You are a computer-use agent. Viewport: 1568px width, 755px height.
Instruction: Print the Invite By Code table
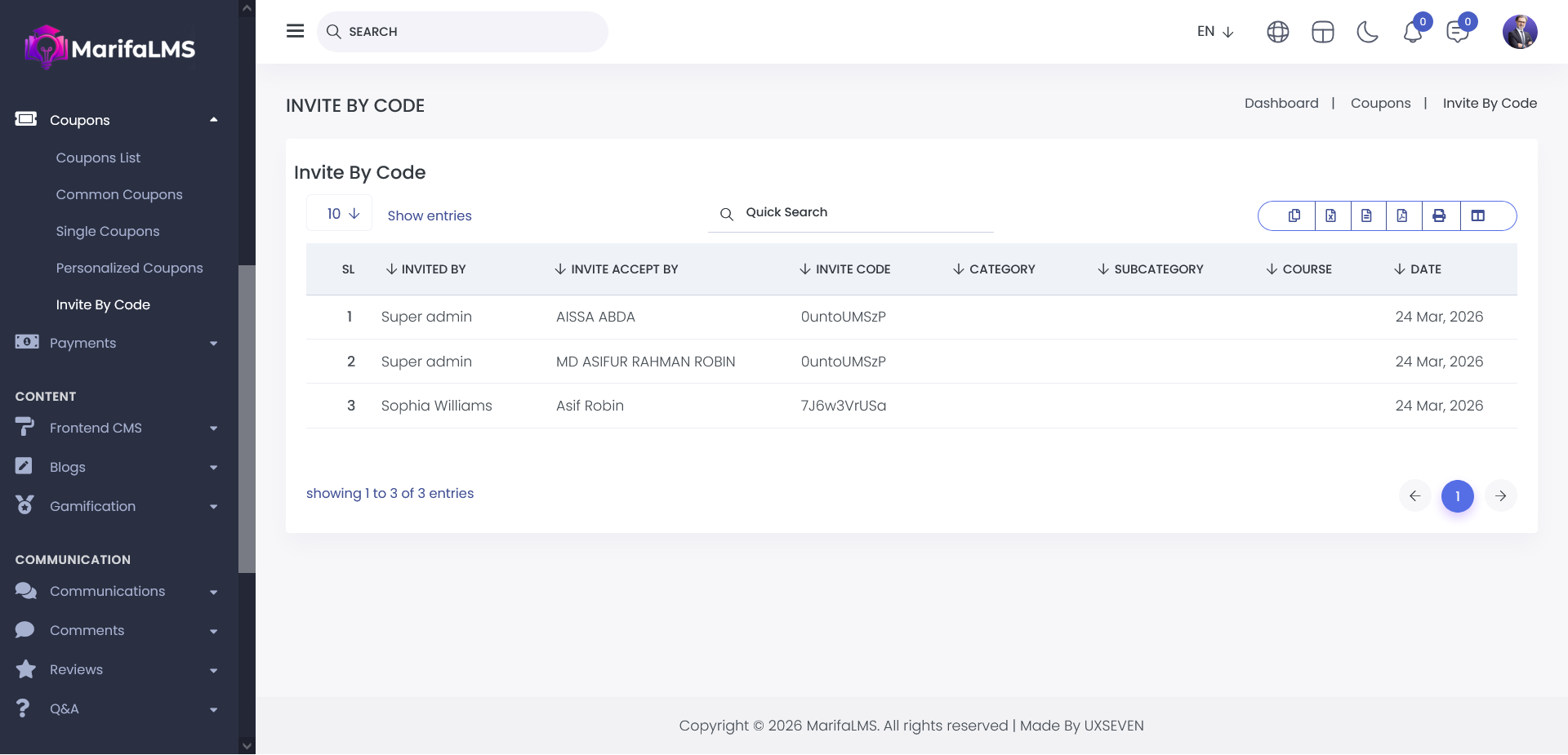(x=1439, y=215)
